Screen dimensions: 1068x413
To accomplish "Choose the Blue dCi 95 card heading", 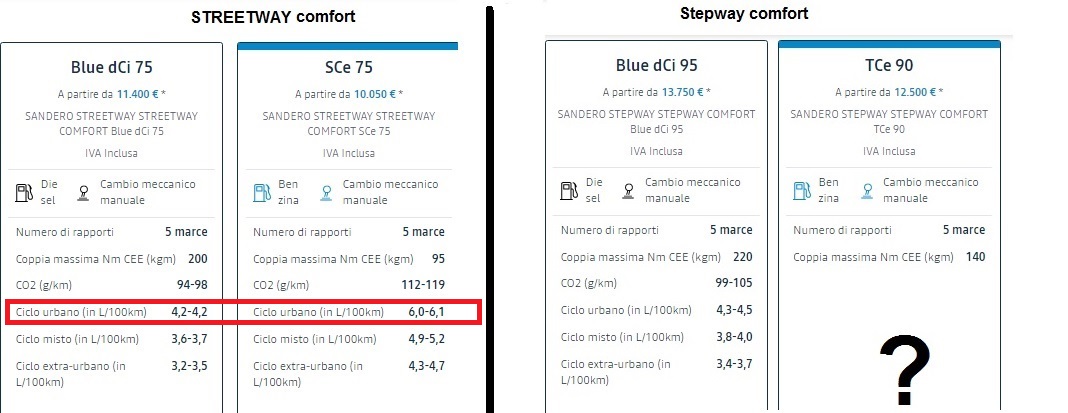I will pyautogui.click(x=656, y=66).
